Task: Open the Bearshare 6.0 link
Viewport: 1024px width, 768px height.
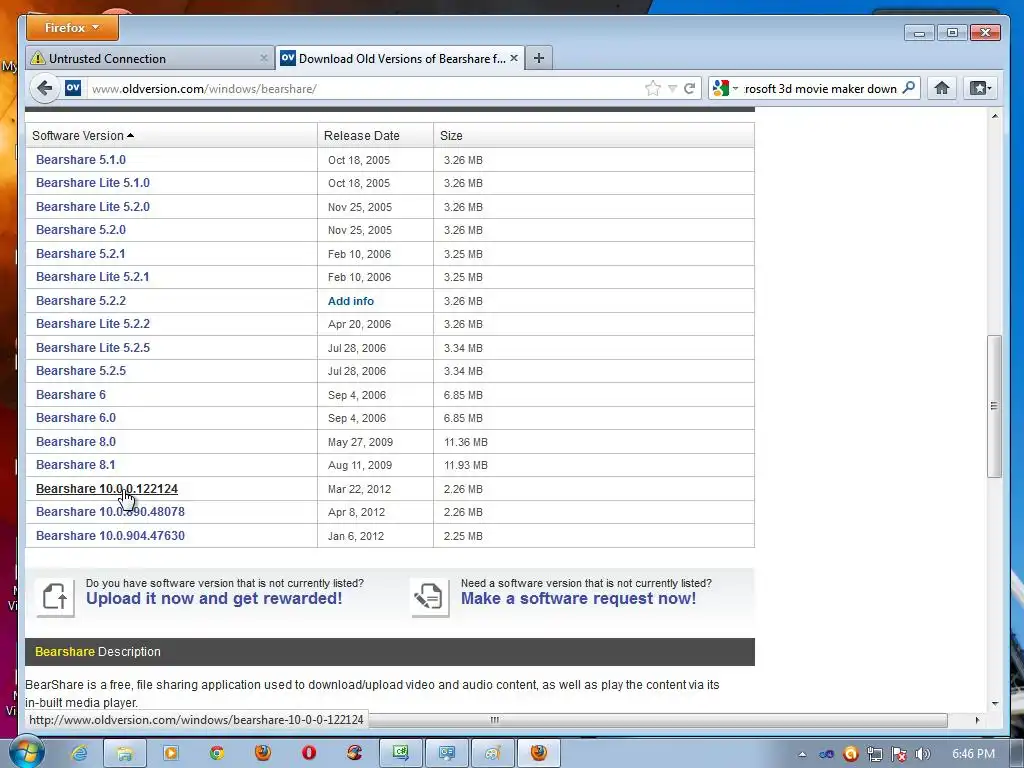Action: pos(76,418)
